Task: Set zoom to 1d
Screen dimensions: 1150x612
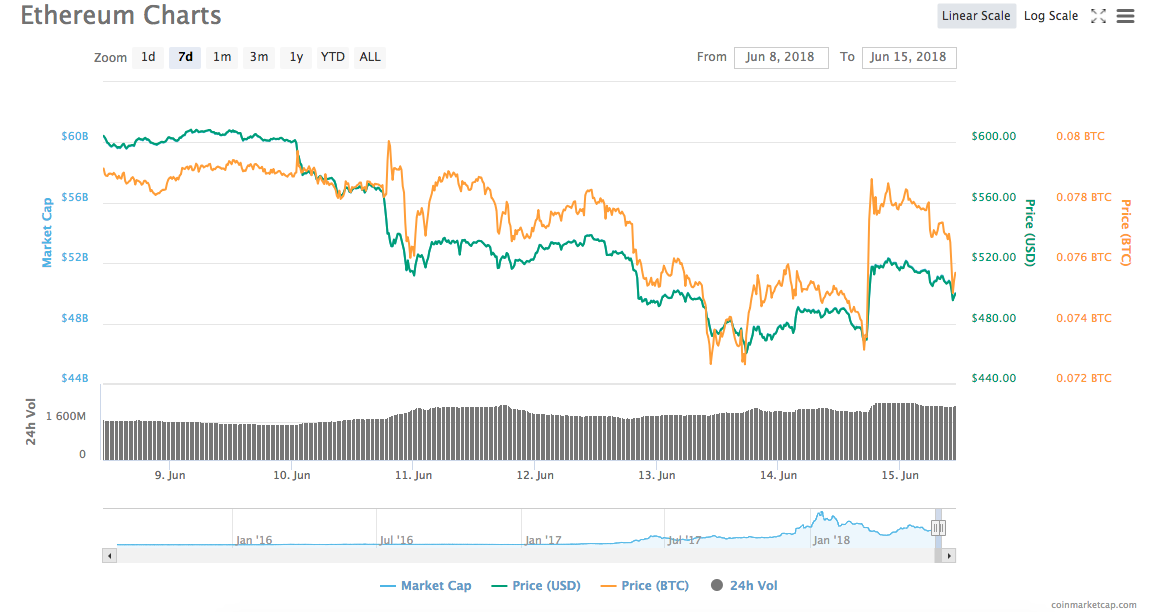Action: pos(148,57)
